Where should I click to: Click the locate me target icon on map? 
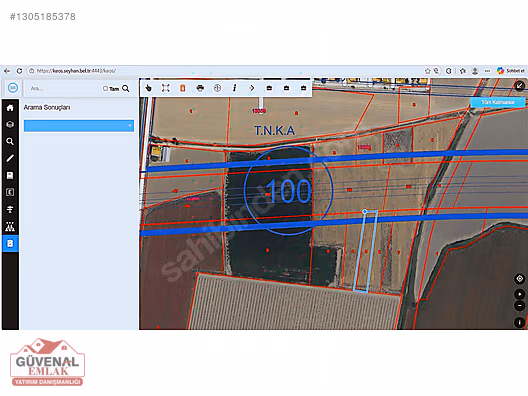click(x=520, y=279)
